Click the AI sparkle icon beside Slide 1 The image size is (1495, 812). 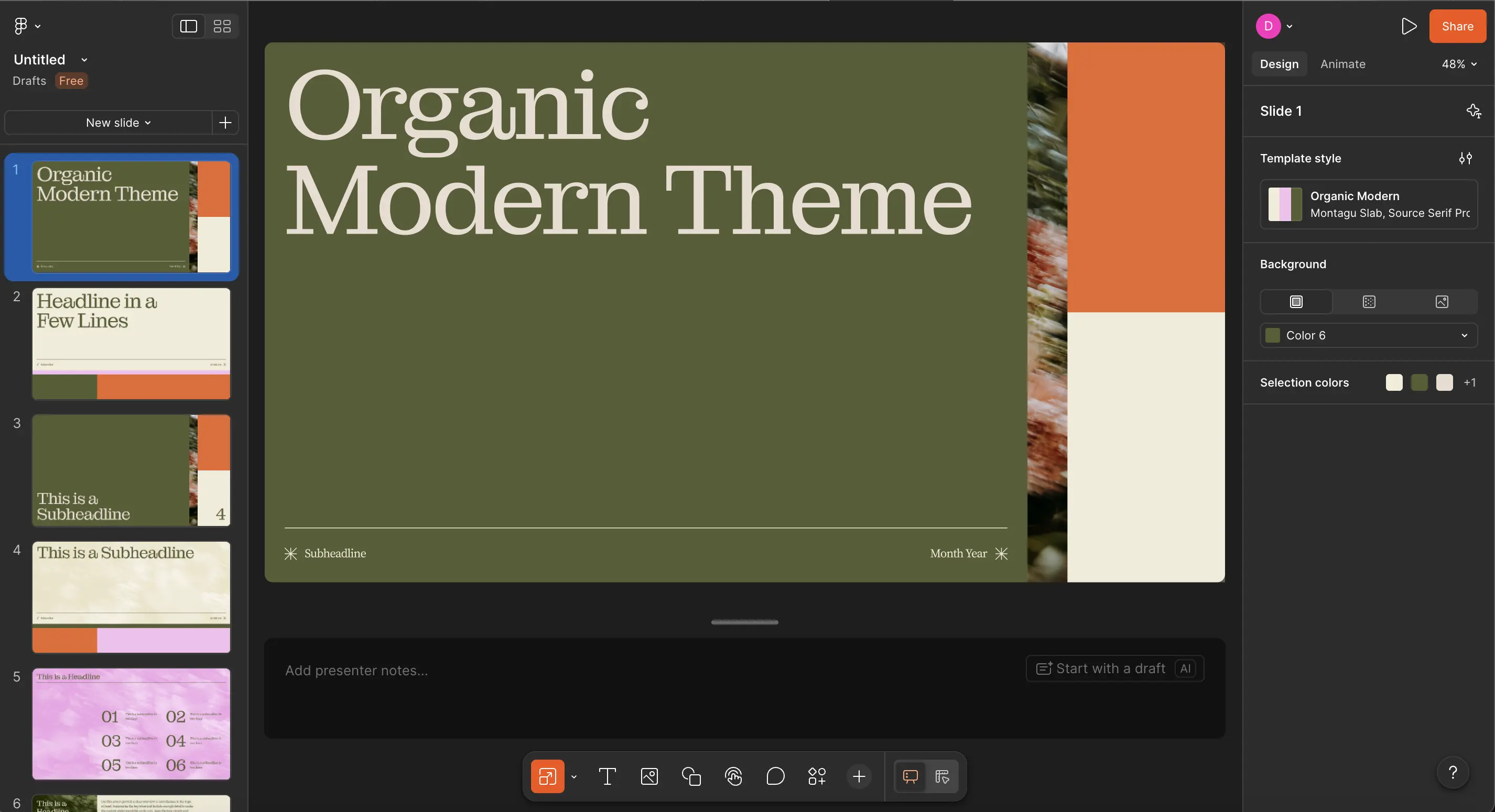[1473, 111]
